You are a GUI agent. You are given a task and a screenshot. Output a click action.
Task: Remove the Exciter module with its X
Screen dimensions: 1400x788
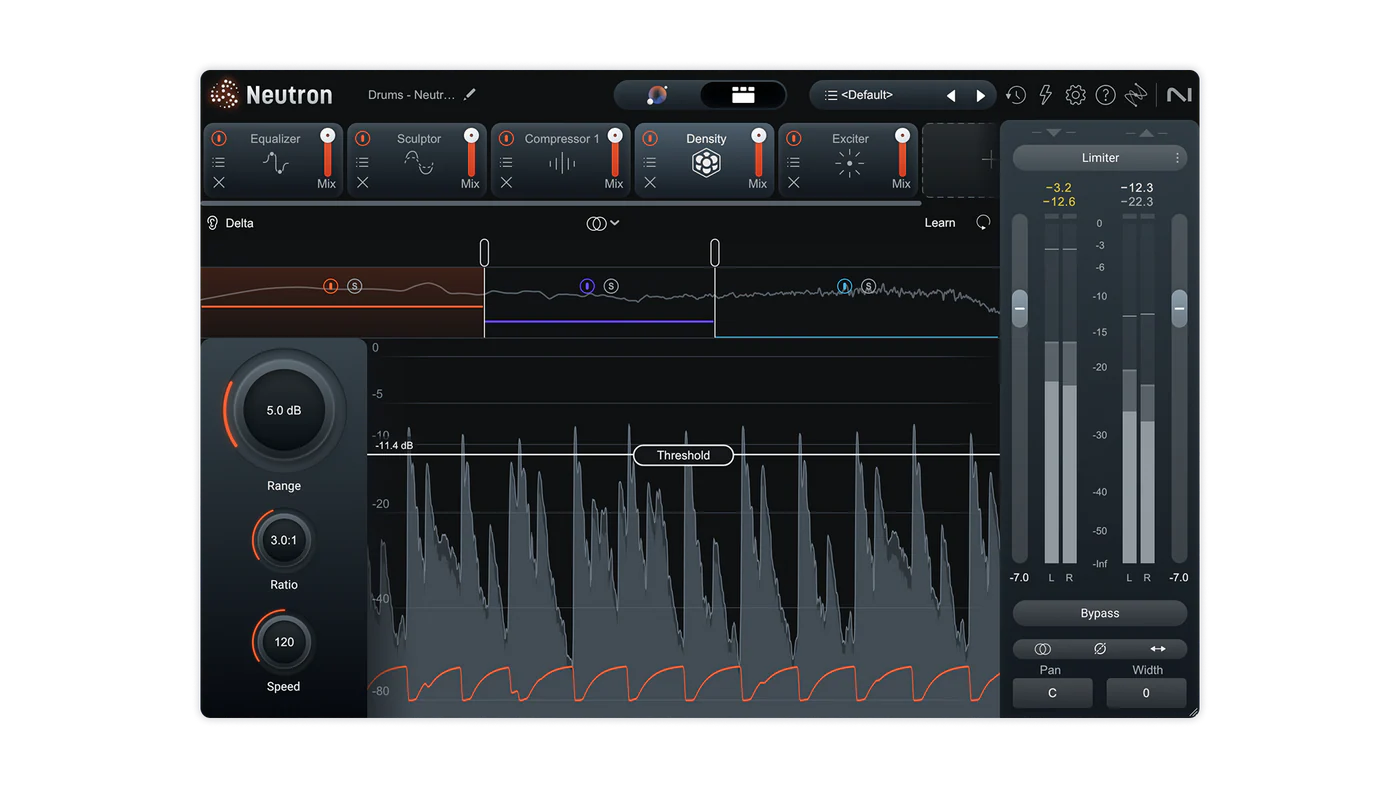point(794,183)
